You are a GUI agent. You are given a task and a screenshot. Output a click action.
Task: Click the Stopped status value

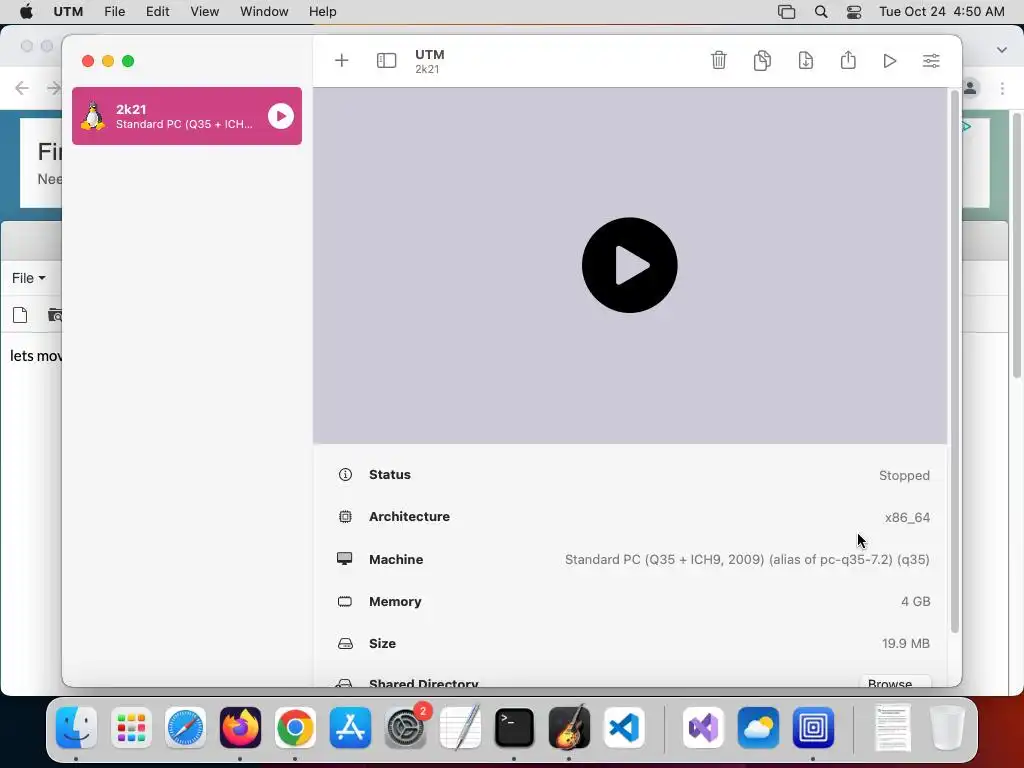tap(904, 475)
